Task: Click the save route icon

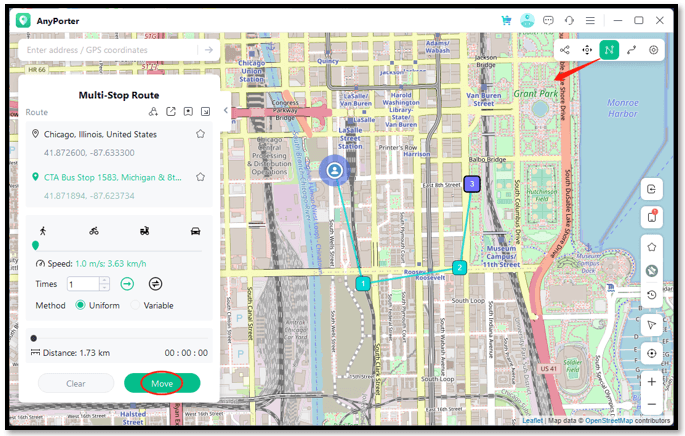Action: point(188,112)
